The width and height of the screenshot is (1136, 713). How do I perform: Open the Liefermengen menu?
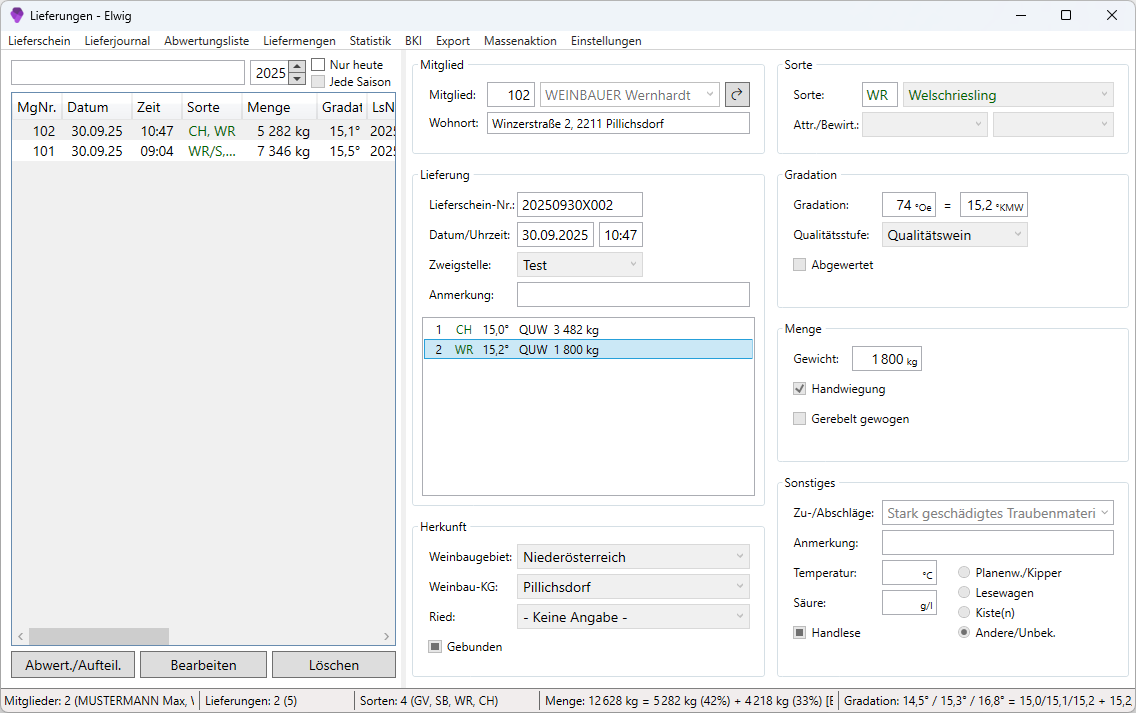tap(299, 41)
